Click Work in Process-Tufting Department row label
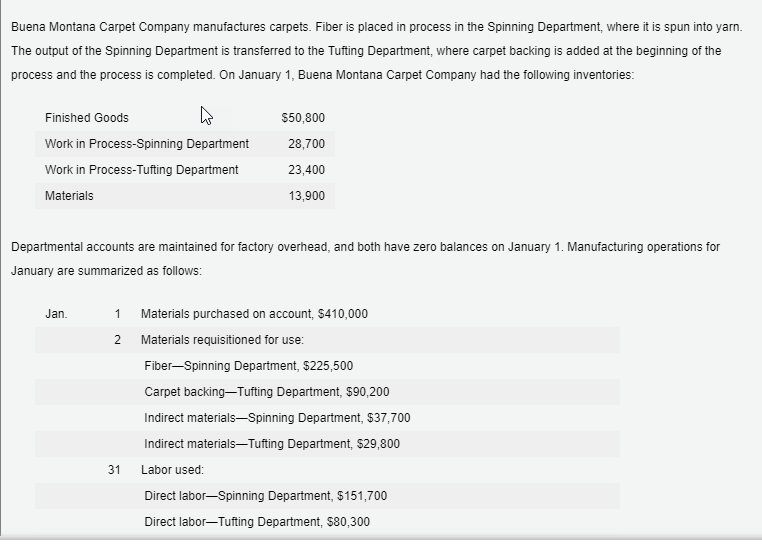The image size is (762, 545). [141, 170]
